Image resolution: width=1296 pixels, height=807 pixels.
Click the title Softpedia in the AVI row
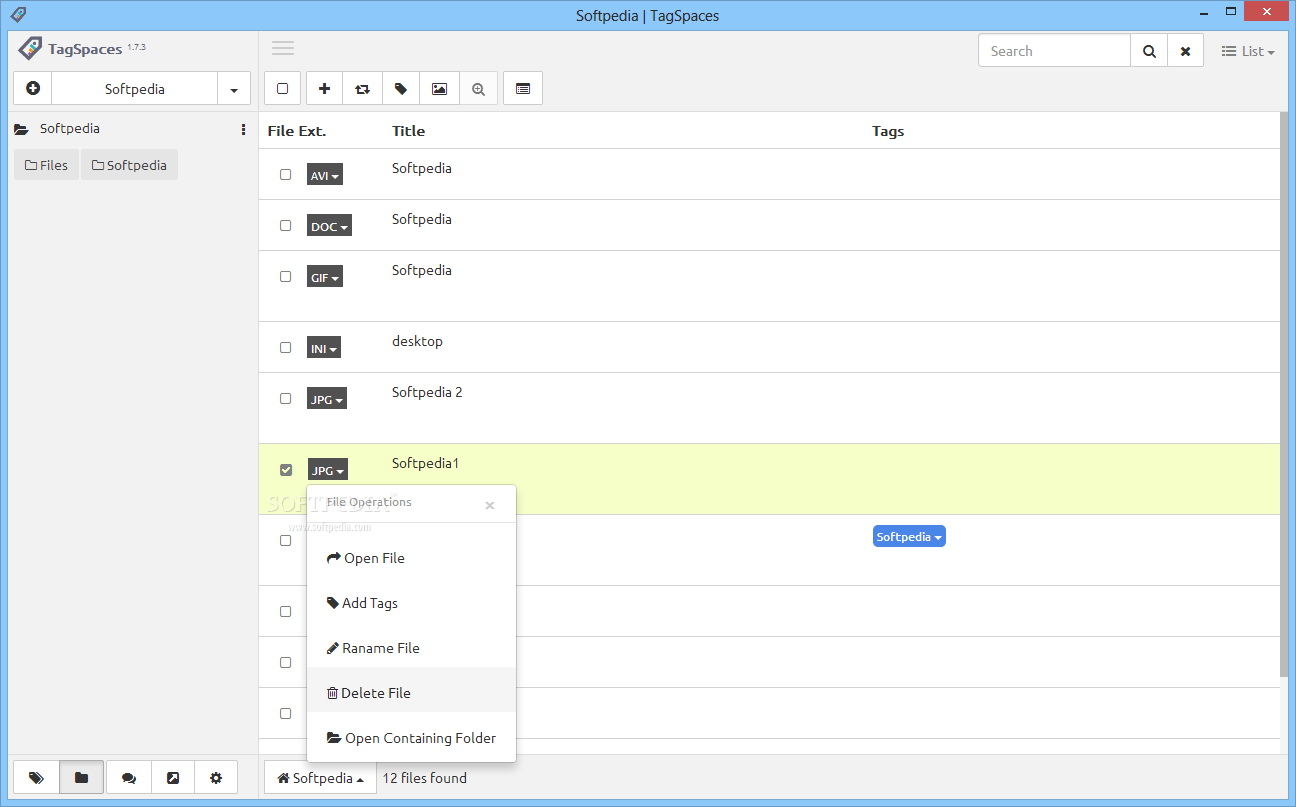click(x=422, y=168)
